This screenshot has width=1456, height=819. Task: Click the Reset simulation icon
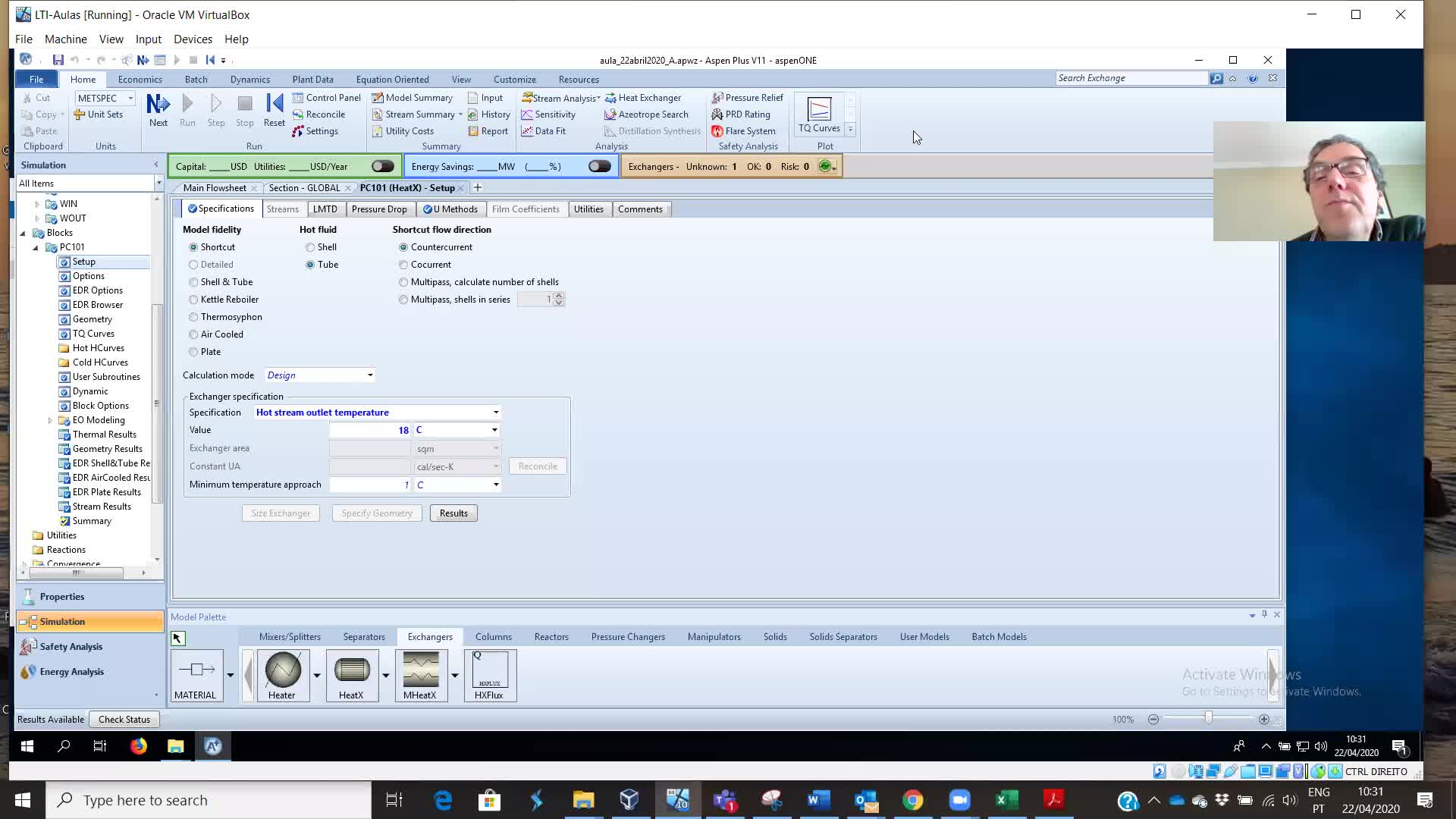pyautogui.click(x=275, y=110)
